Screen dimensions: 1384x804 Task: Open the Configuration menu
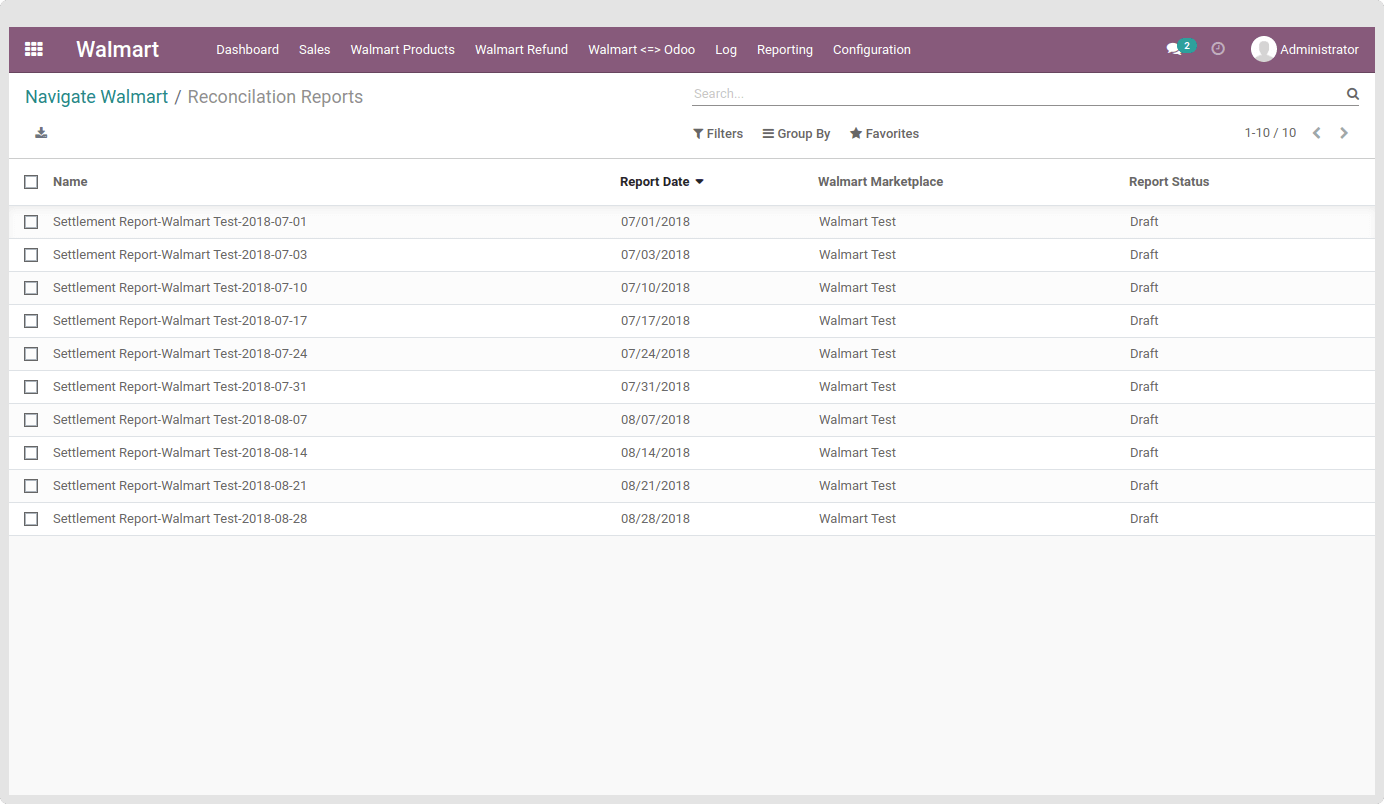[871, 50]
